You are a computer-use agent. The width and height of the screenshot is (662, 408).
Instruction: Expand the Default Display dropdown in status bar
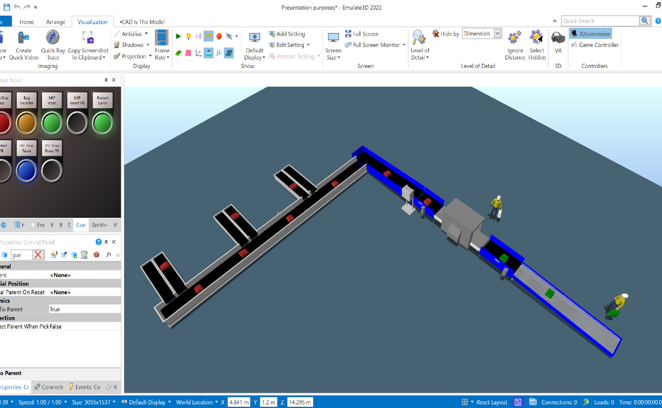tap(149, 402)
